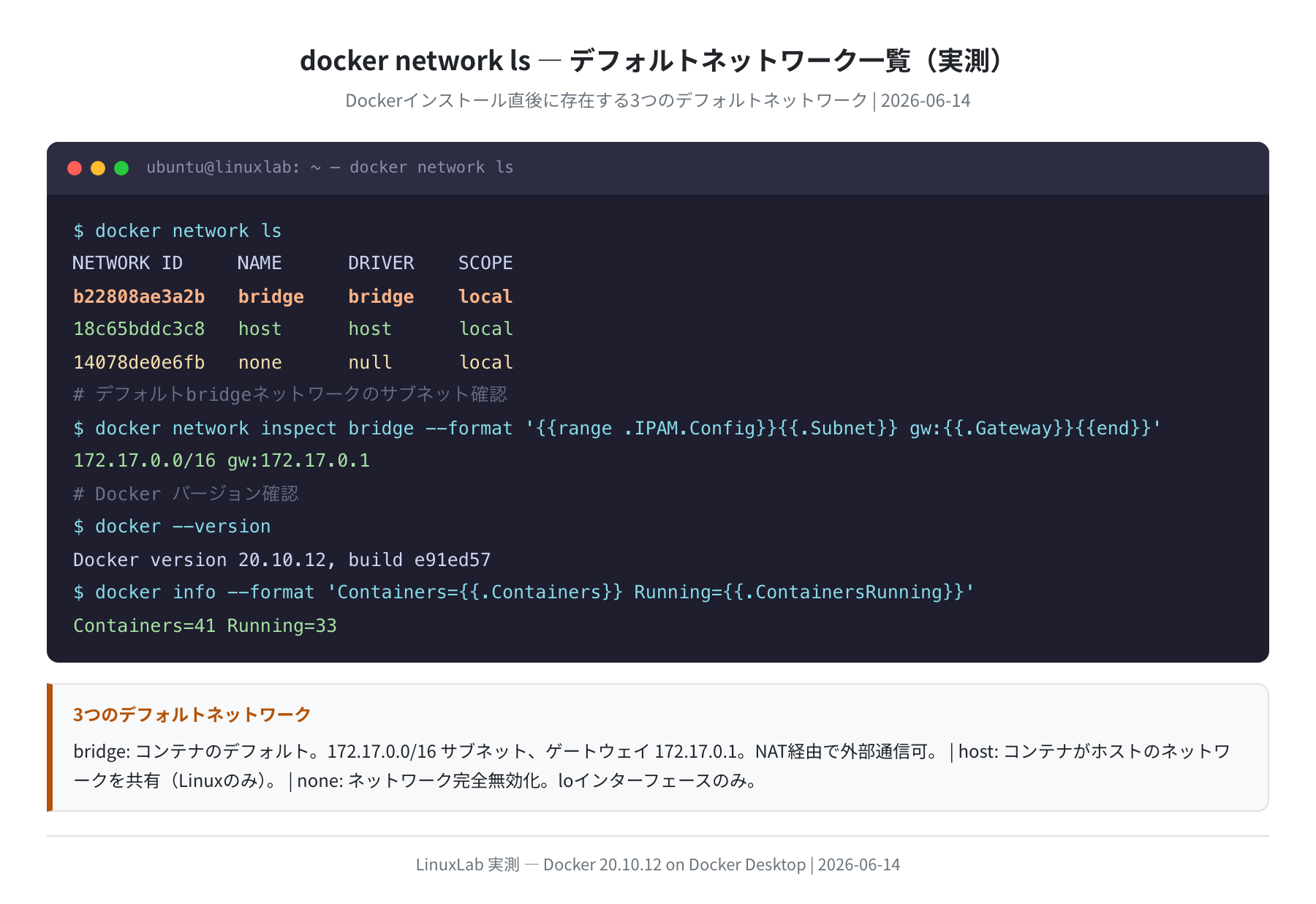This screenshot has height=904, width=1316.
Task: Click the 'host' name cell
Action: click(x=260, y=329)
